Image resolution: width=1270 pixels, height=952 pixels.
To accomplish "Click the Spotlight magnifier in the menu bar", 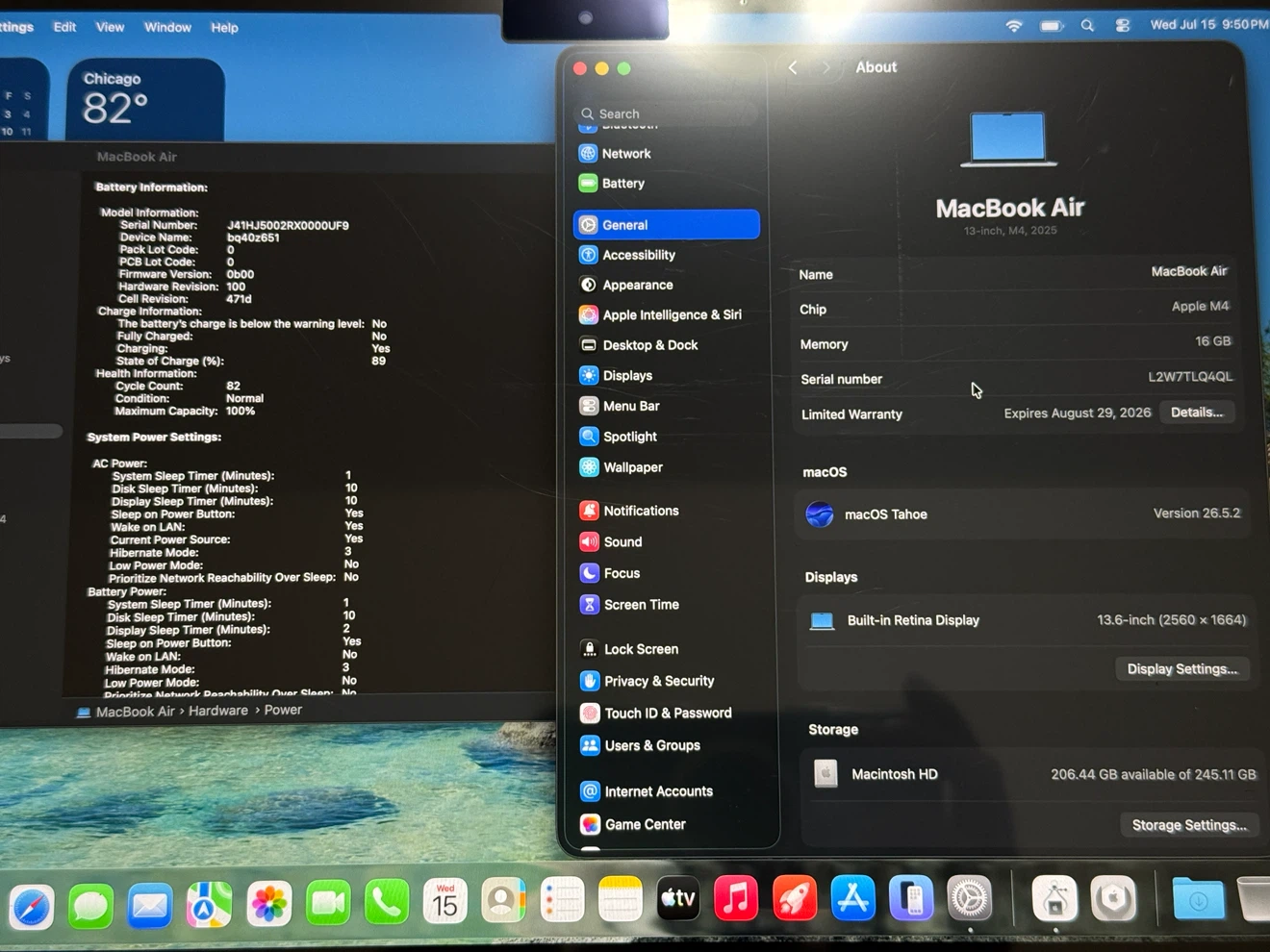I will 1087,26.
